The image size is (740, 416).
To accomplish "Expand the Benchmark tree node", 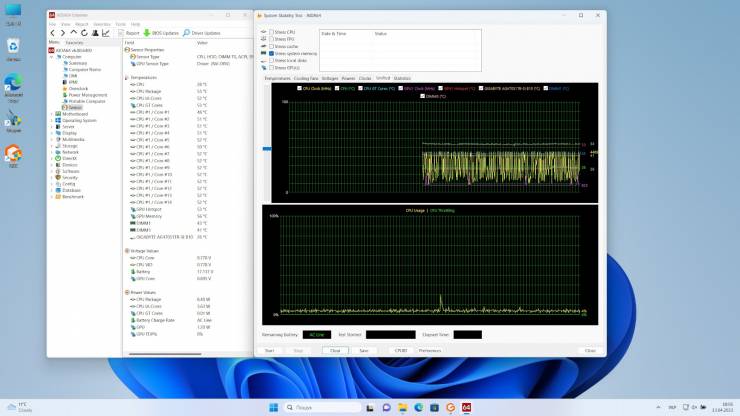I will coord(52,196).
